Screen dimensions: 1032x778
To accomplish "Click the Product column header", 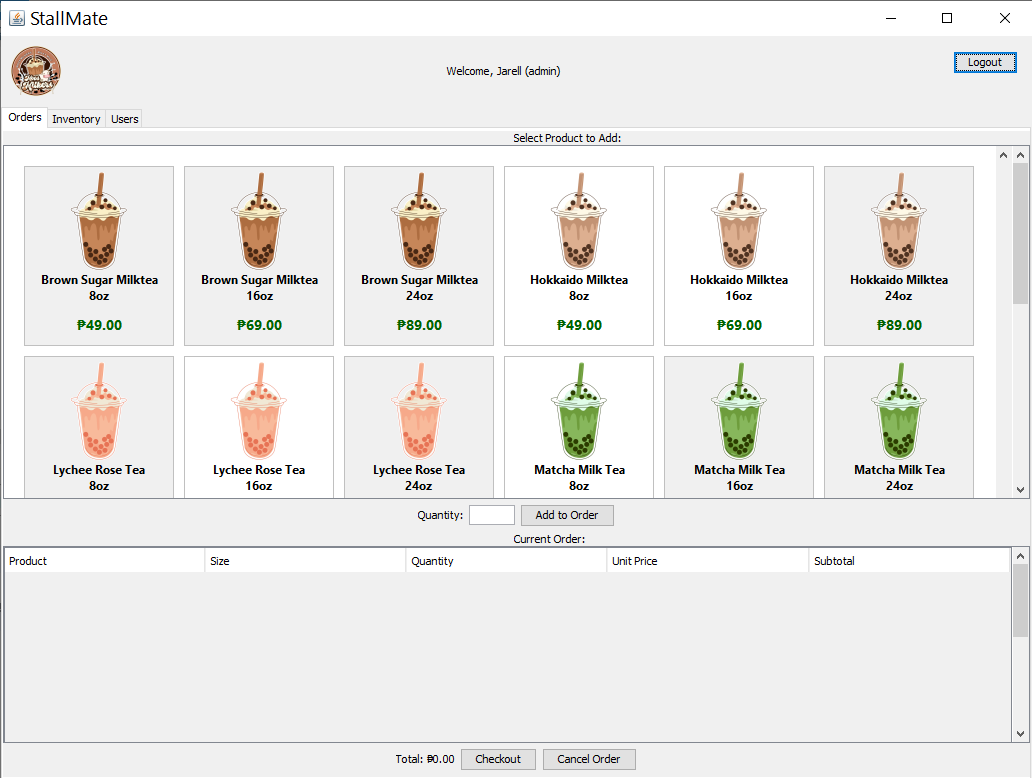I will coord(104,561).
